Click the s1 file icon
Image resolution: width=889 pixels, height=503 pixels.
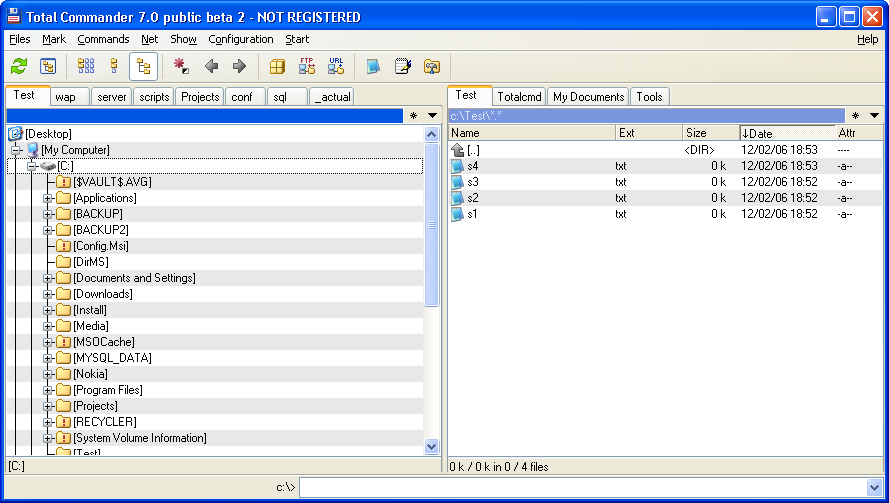point(458,214)
